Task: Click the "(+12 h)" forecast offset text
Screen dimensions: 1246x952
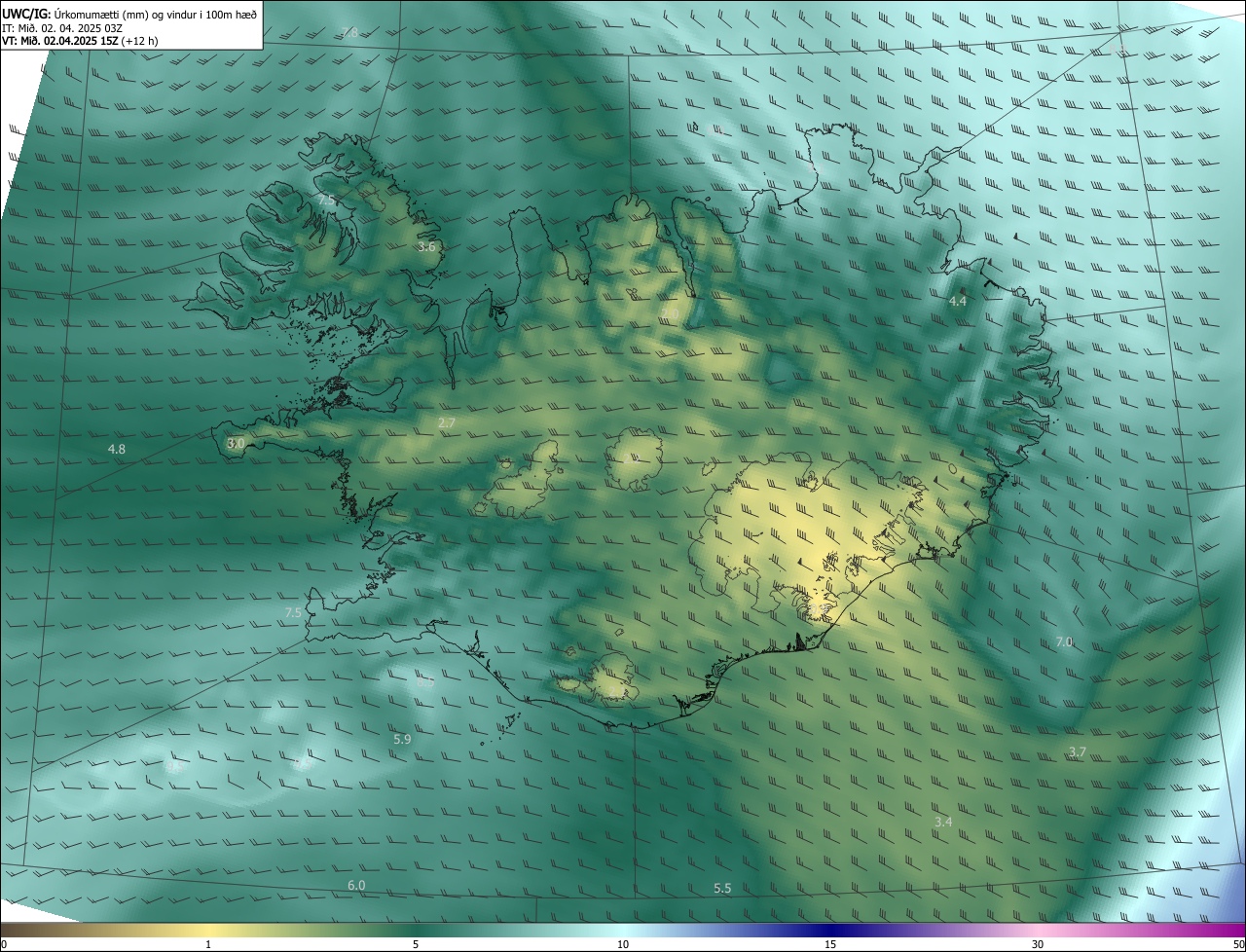Action: (x=139, y=41)
